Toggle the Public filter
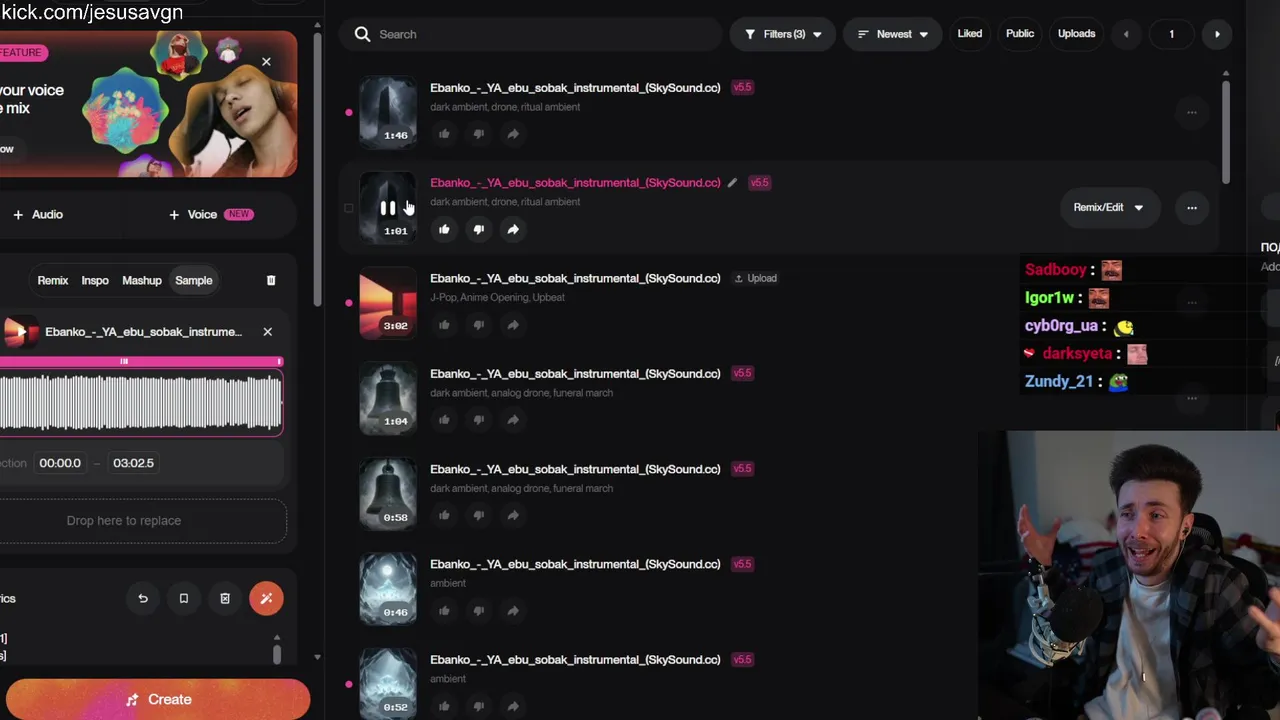This screenshot has height=720, width=1280. [1020, 34]
